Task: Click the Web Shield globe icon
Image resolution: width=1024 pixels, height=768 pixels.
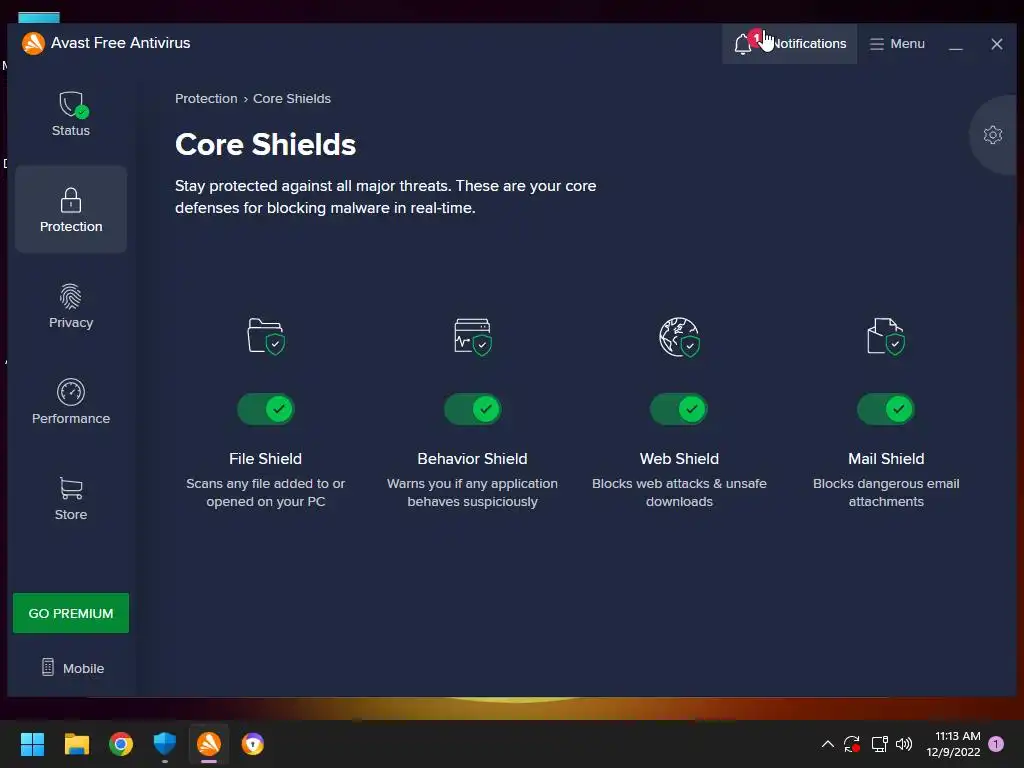Action: pos(679,336)
